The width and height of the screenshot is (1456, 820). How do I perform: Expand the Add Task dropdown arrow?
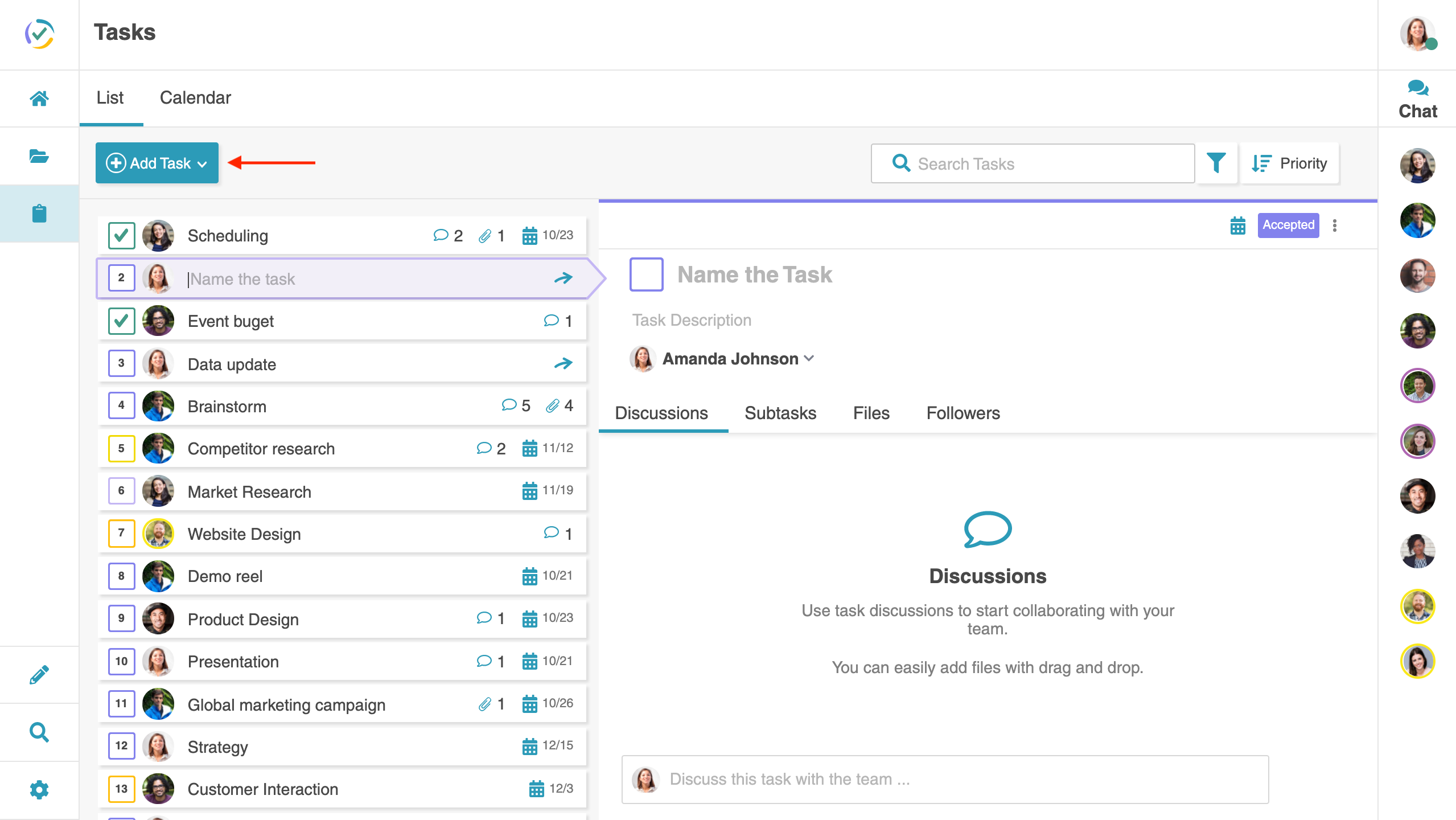pyautogui.click(x=202, y=163)
